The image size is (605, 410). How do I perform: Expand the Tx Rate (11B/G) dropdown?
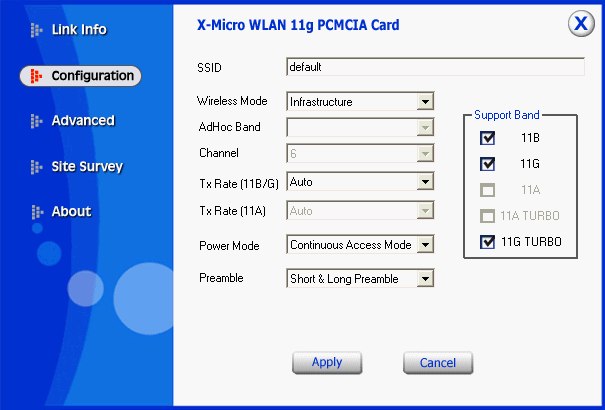(x=425, y=182)
